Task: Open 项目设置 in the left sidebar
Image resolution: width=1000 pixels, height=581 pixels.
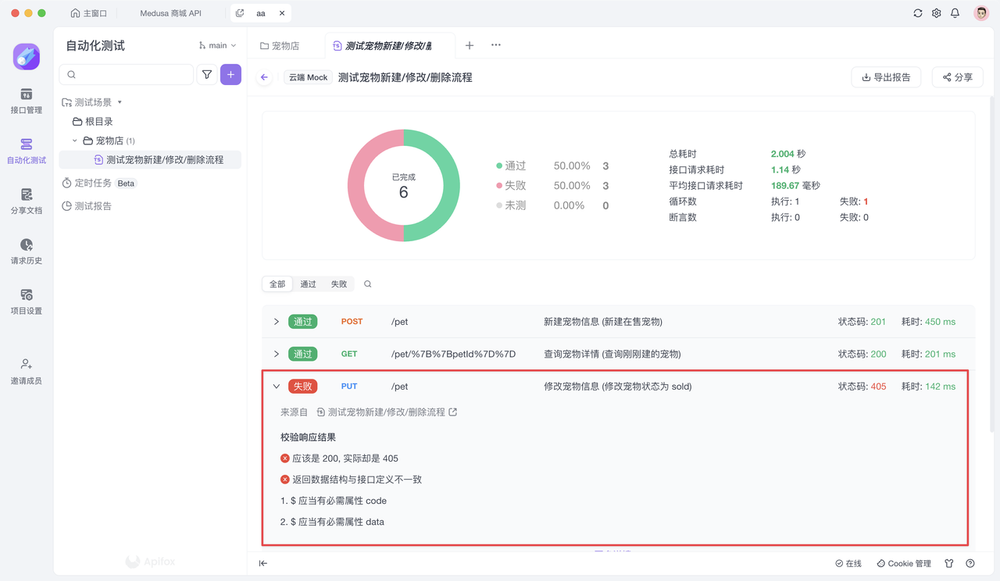Action: [26, 300]
